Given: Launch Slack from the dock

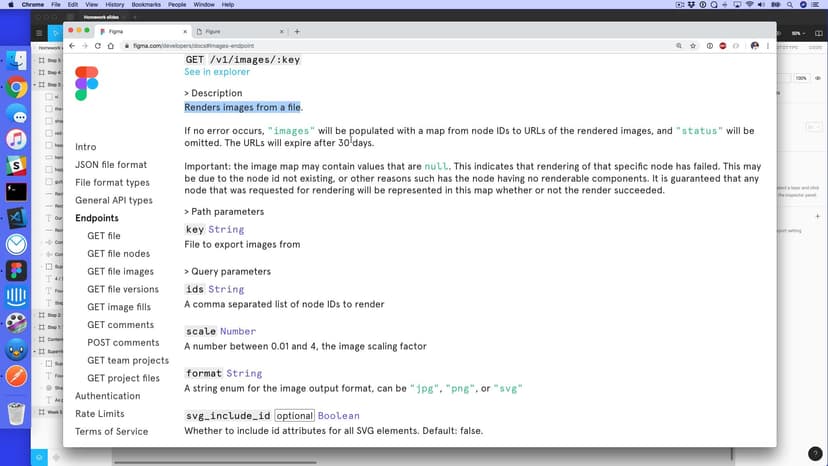Looking at the screenshot, I should click(x=16, y=166).
